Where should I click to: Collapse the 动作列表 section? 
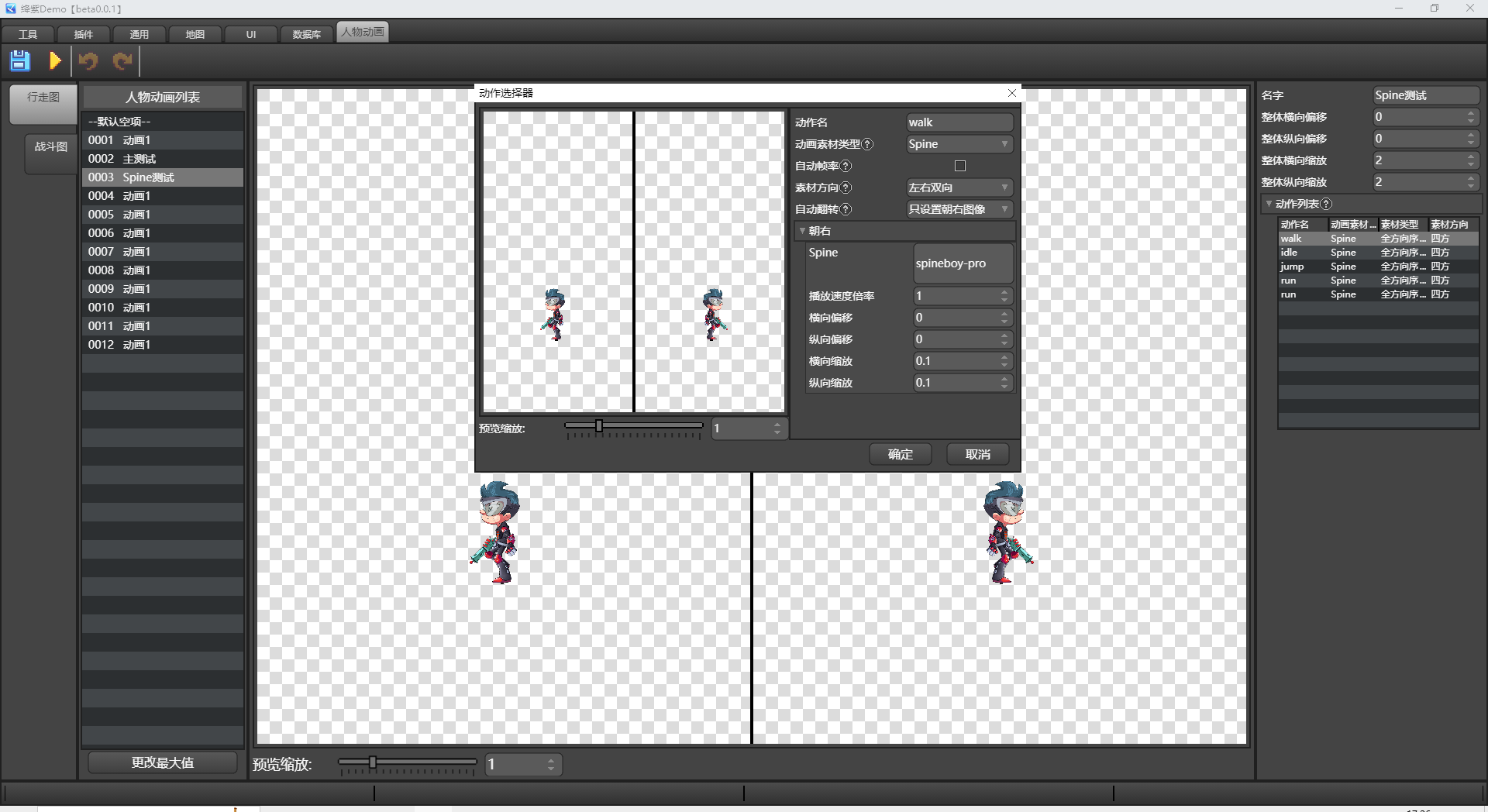[1269, 204]
